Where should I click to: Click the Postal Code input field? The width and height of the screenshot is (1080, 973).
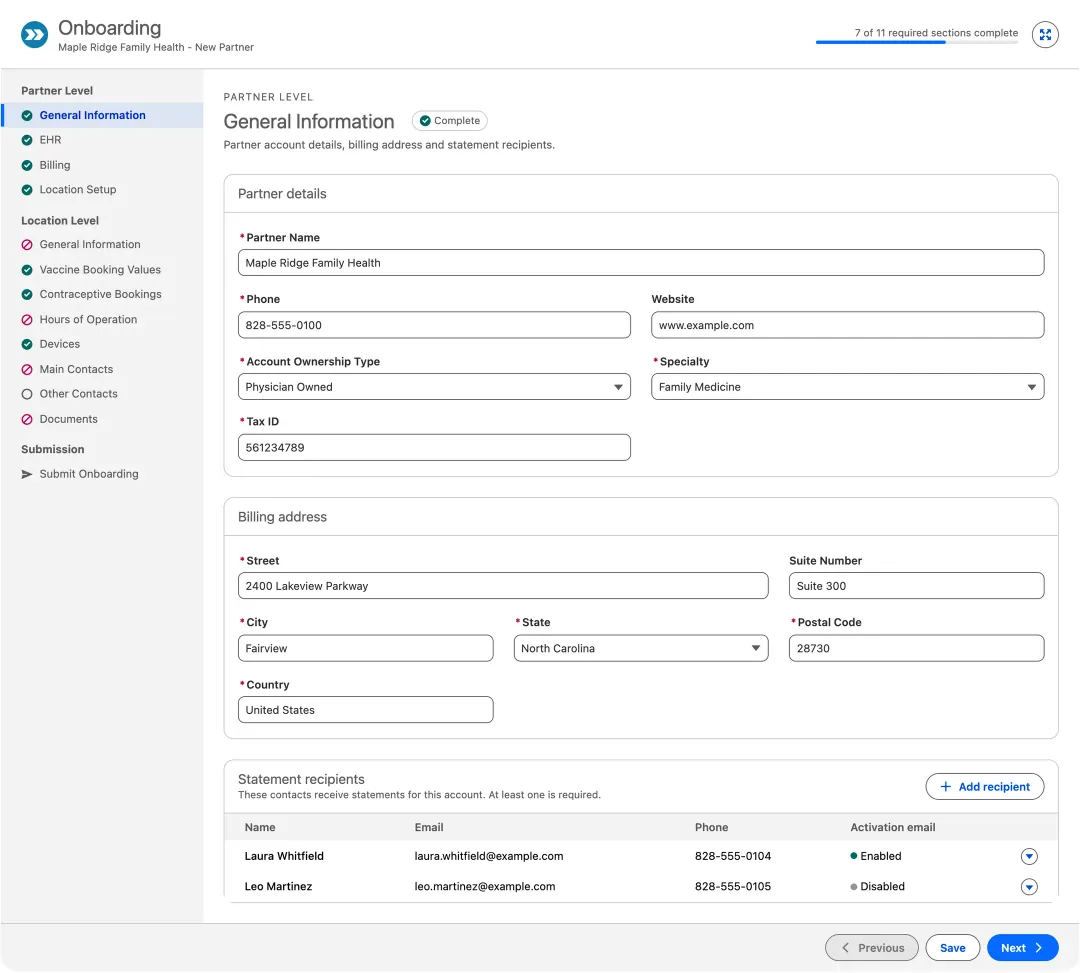click(916, 649)
